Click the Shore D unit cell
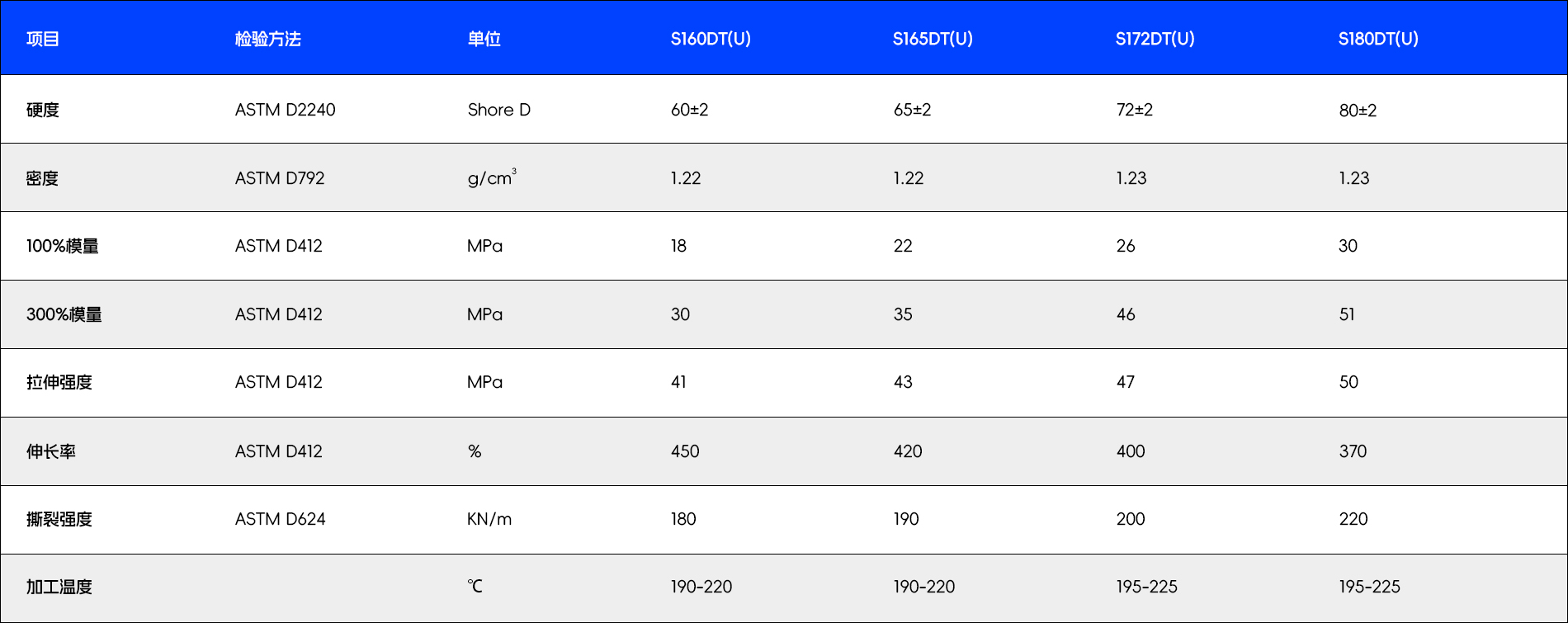The image size is (1568, 623). [498, 110]
